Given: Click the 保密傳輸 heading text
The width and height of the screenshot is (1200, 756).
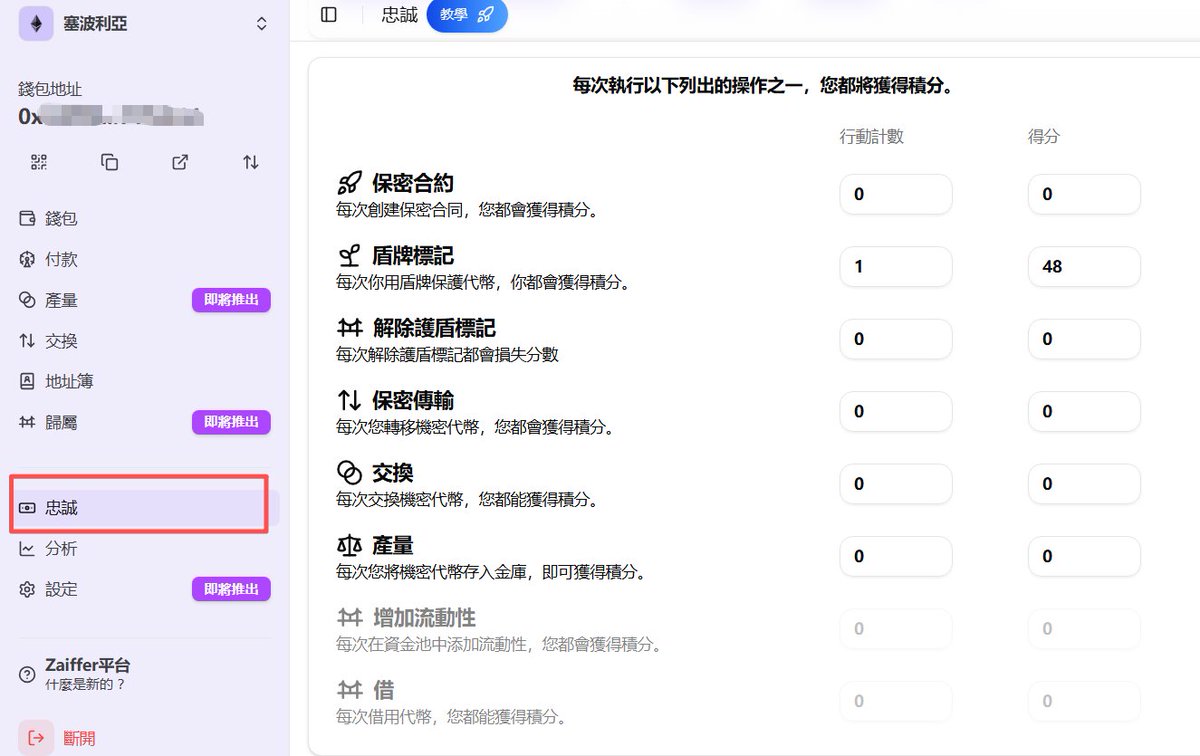Looking at the screenshot, I should pos(413,400).
